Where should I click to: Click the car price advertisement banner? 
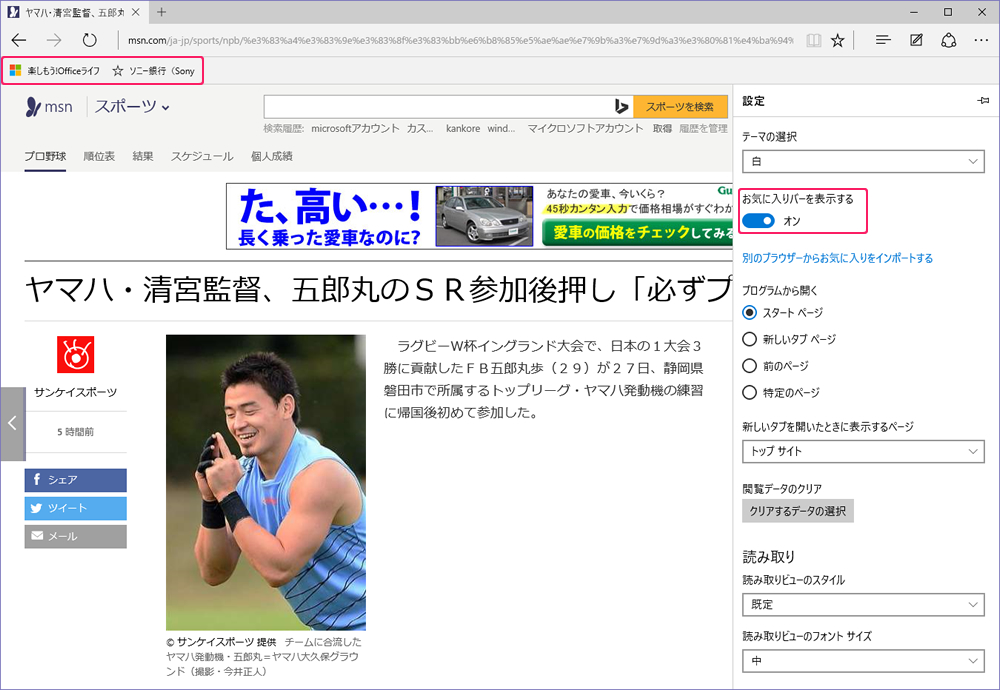(x=479, y=216)
